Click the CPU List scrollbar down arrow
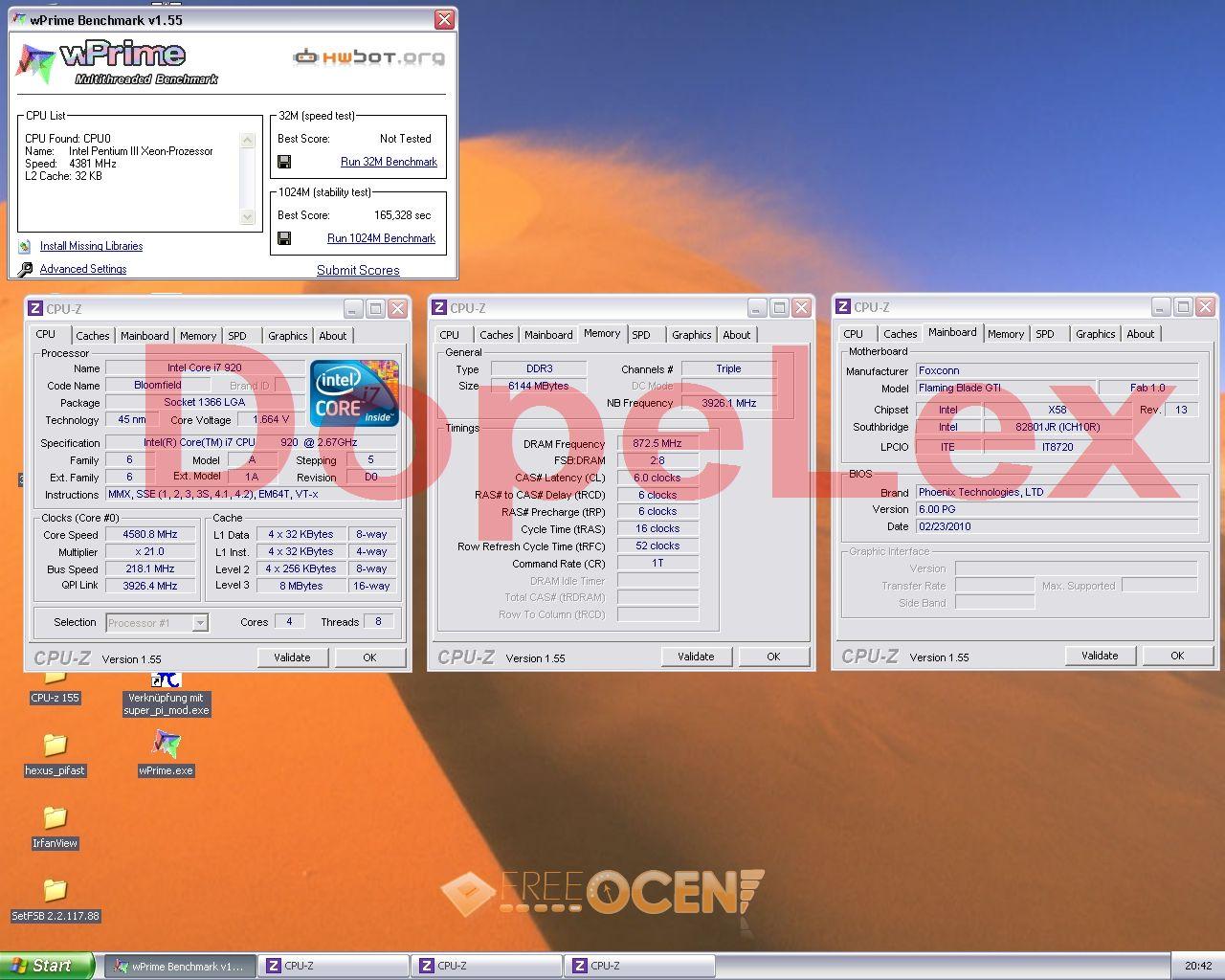 coord(248,217)
